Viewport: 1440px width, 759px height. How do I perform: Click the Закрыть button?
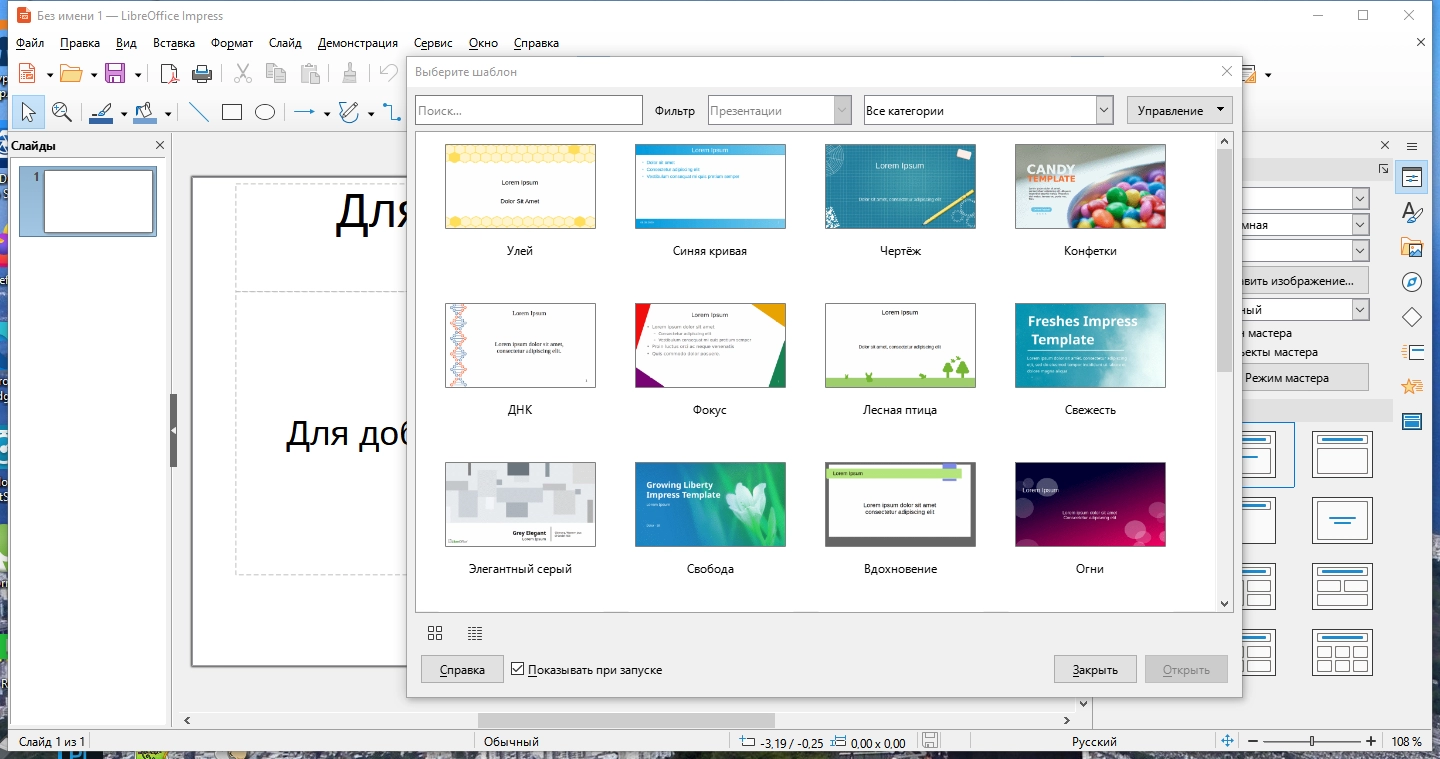(x=1095, y=669)
